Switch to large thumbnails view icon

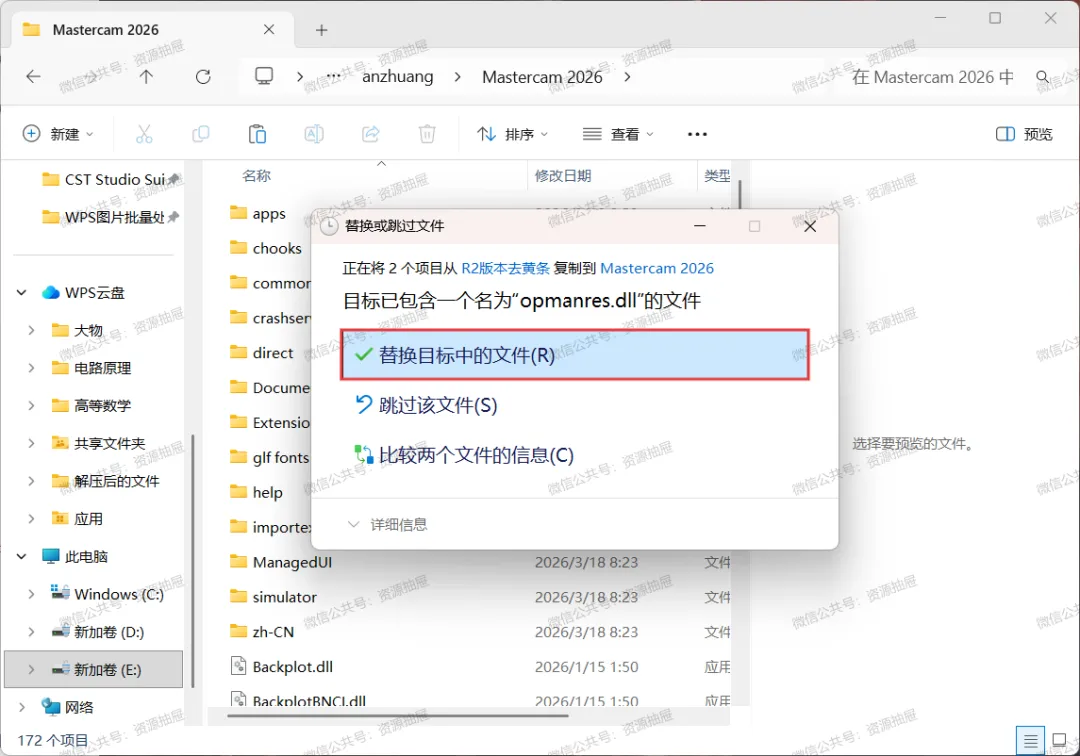[x=1059, y=741]
